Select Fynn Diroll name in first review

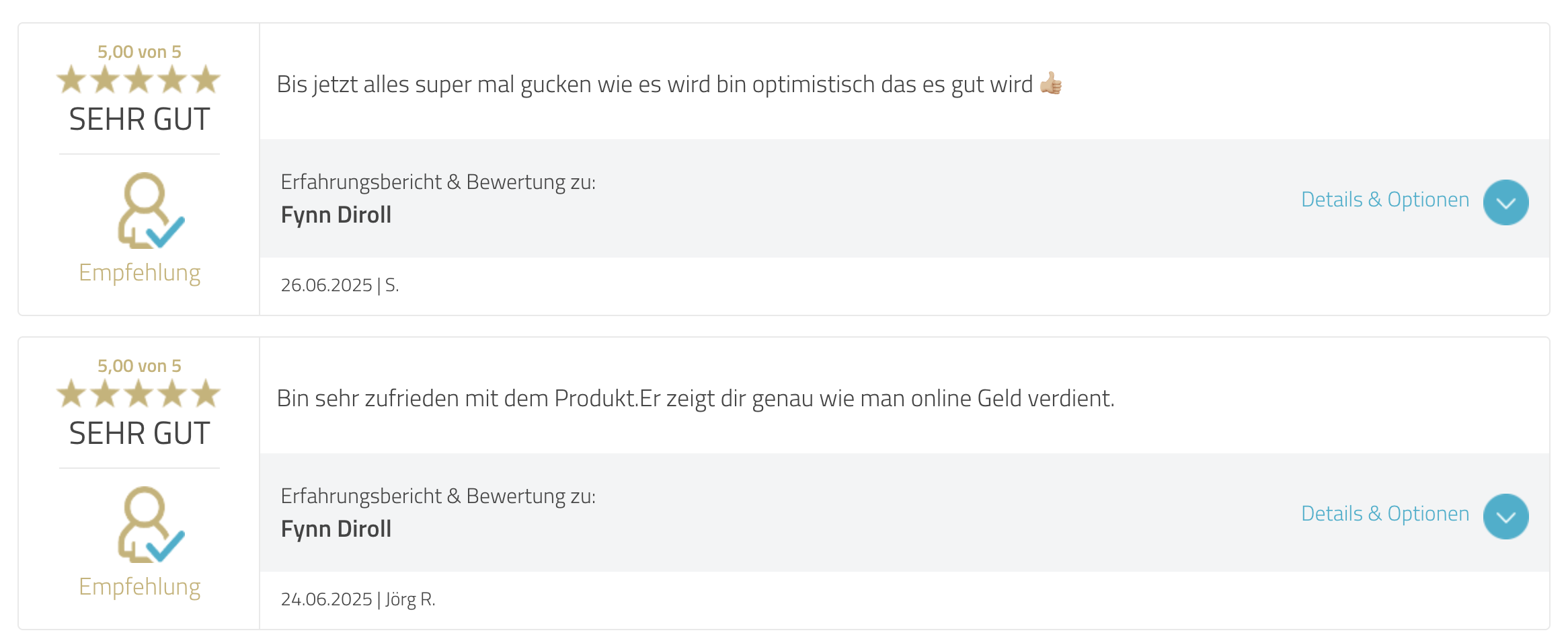pos(336,215)
